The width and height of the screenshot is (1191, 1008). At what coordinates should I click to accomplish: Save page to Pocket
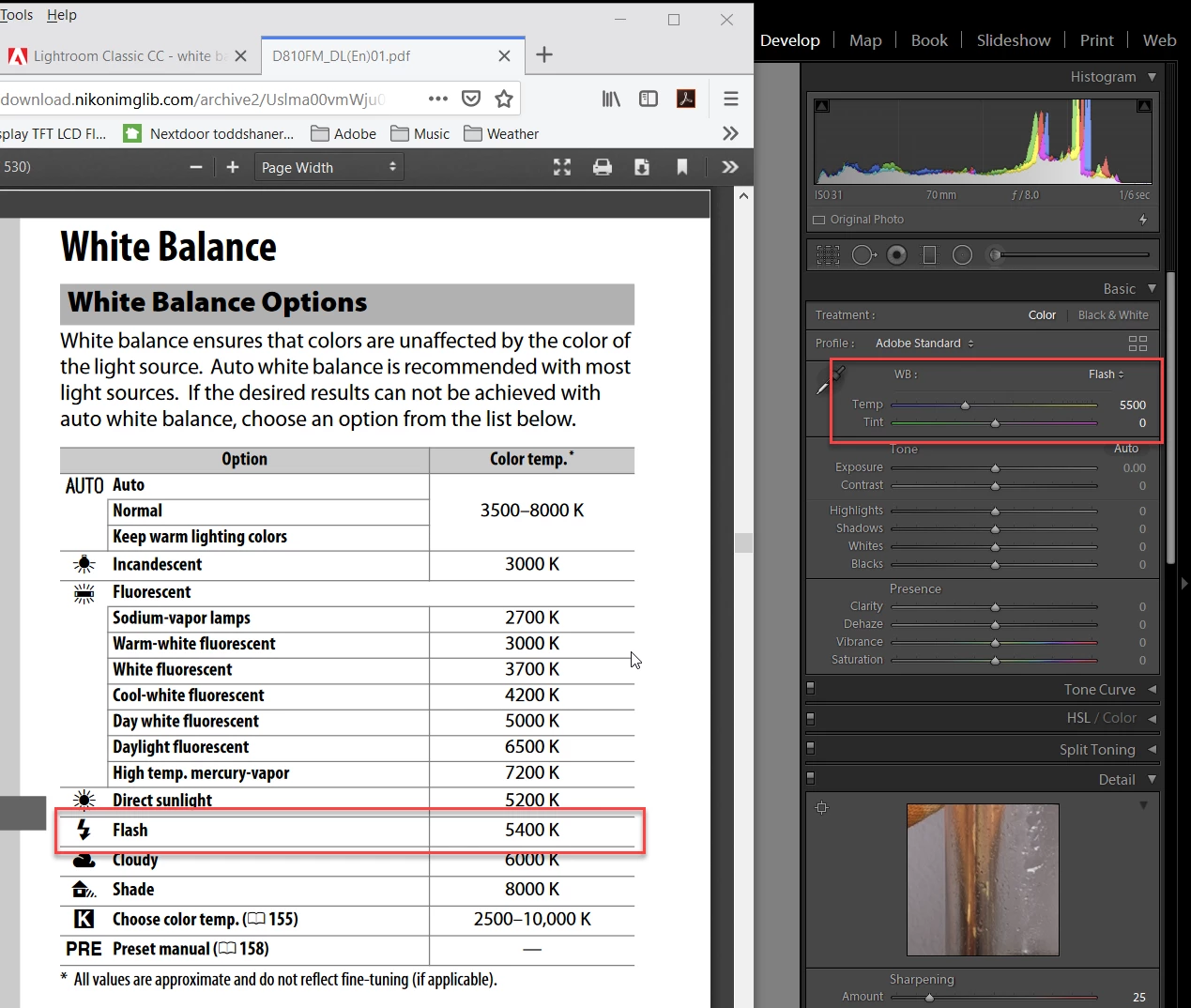coord(471,99)
